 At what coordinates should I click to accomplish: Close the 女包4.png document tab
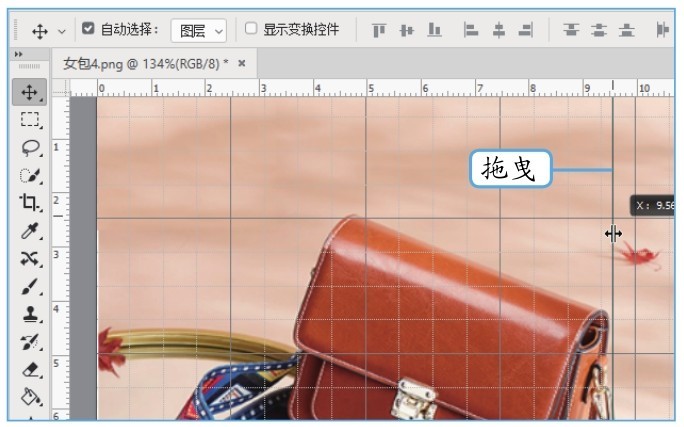[241, 63]
